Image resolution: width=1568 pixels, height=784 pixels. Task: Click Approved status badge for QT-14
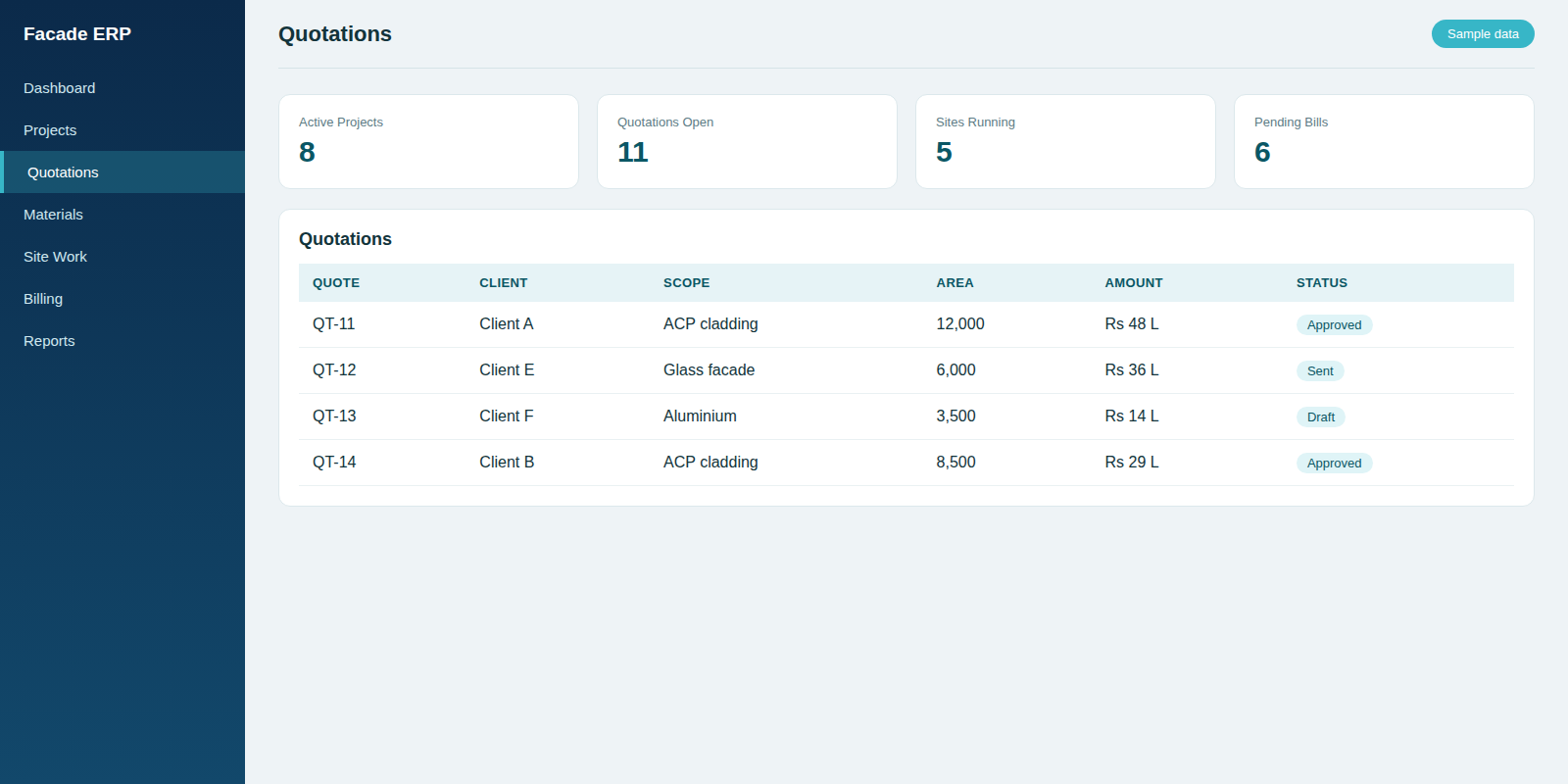pos(1334,464)
